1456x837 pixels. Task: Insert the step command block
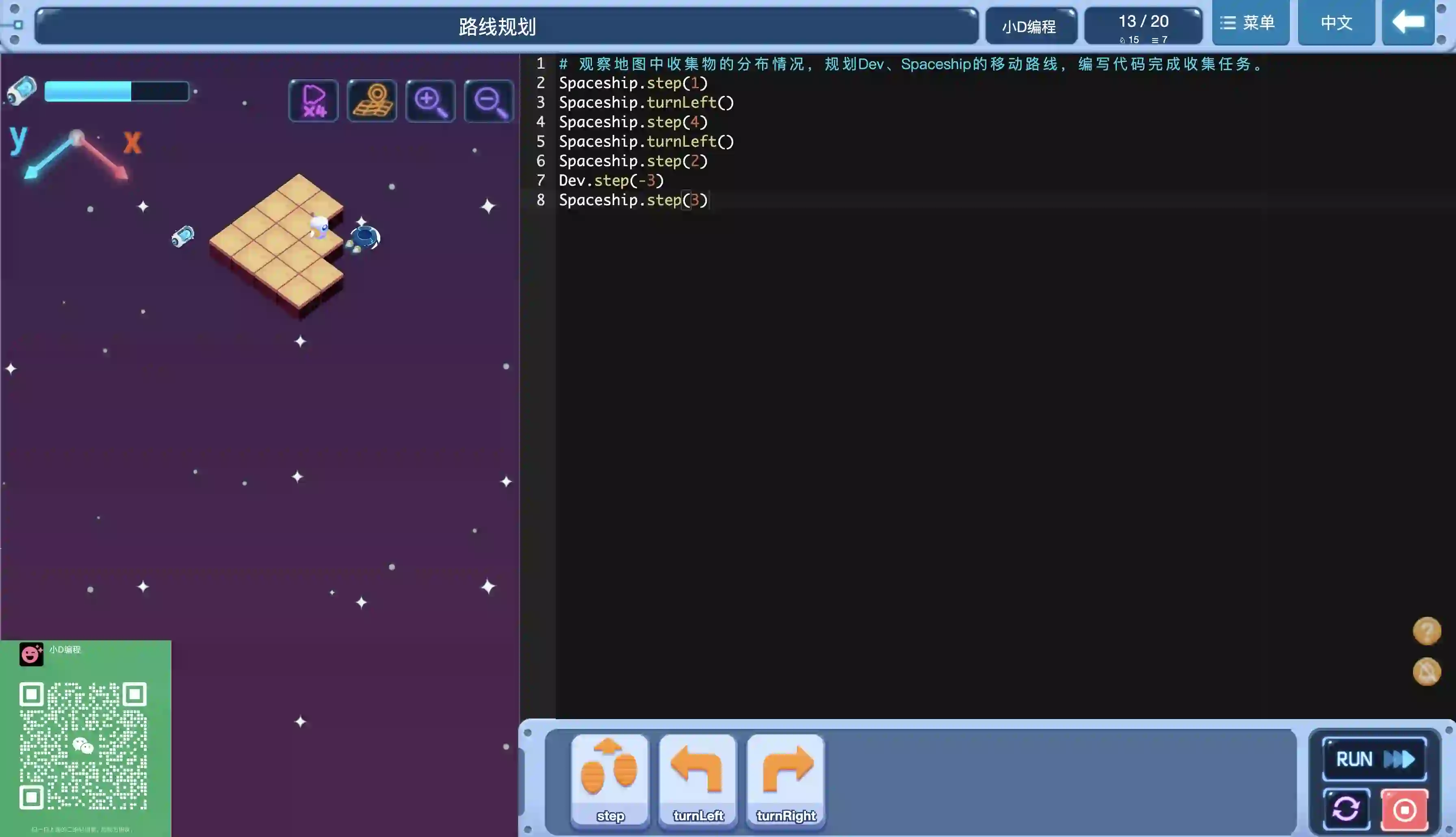(610, 780)
